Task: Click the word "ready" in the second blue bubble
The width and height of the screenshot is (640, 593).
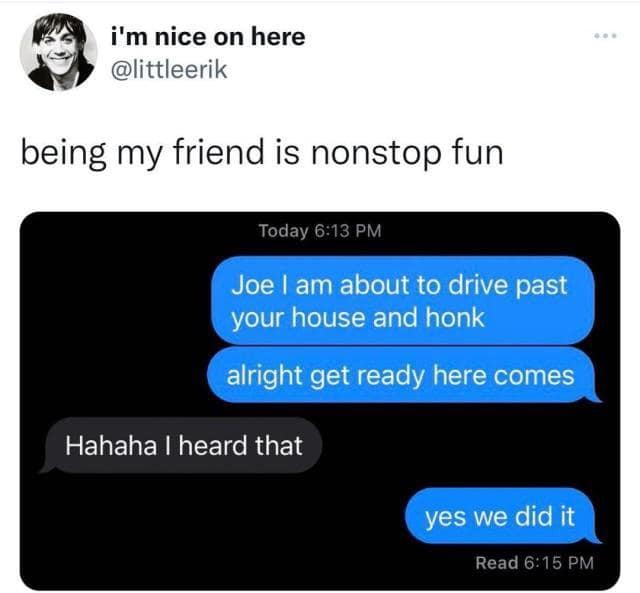Action: click(x=391, y=376)
